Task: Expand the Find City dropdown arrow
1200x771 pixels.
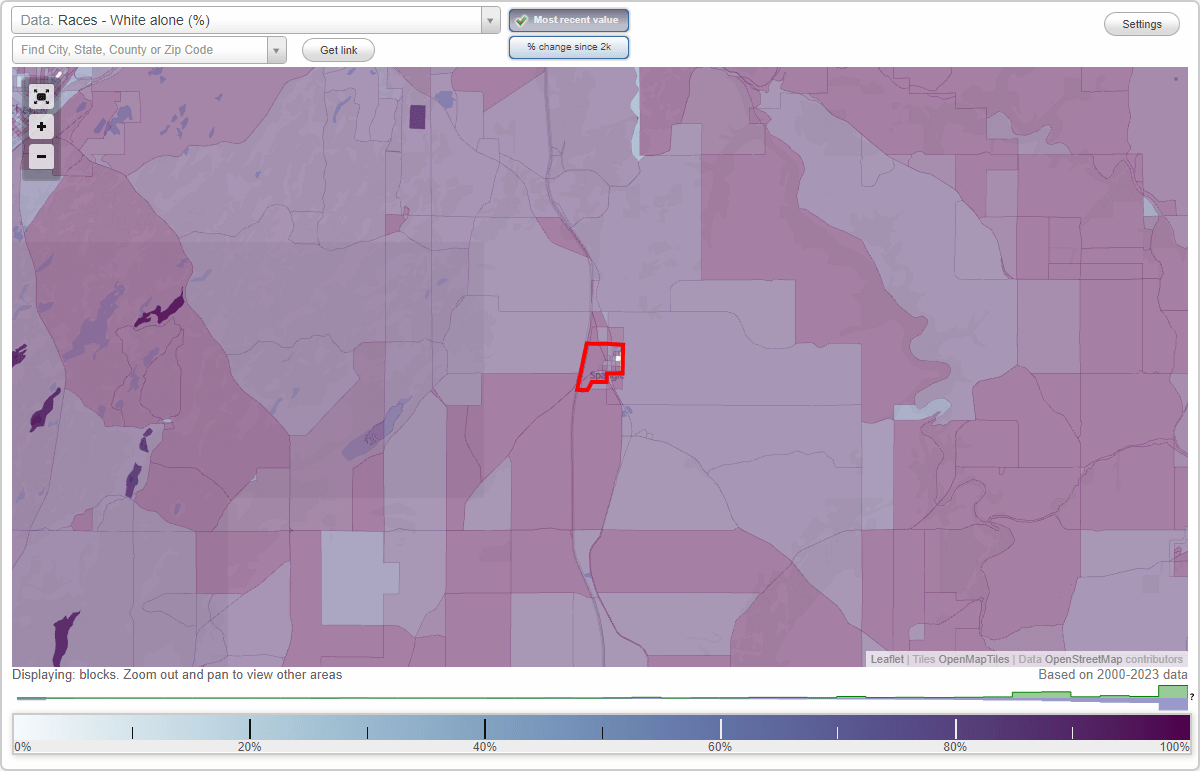Action: click(277, 48)
